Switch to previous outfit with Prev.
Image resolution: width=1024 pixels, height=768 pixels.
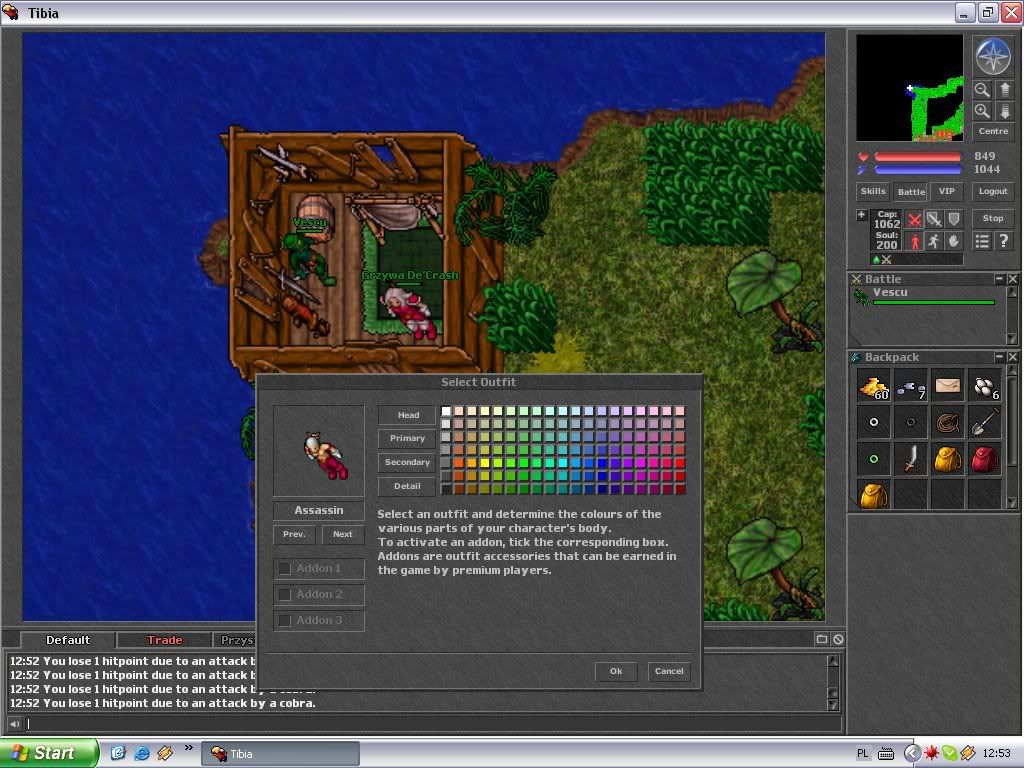tap(295, 534)
